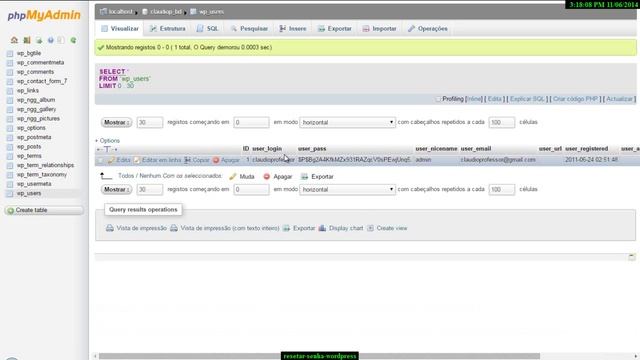Open wp_options table icon
Image resolution: width=640 pixels, height=360 pixels.
(10, 128)
